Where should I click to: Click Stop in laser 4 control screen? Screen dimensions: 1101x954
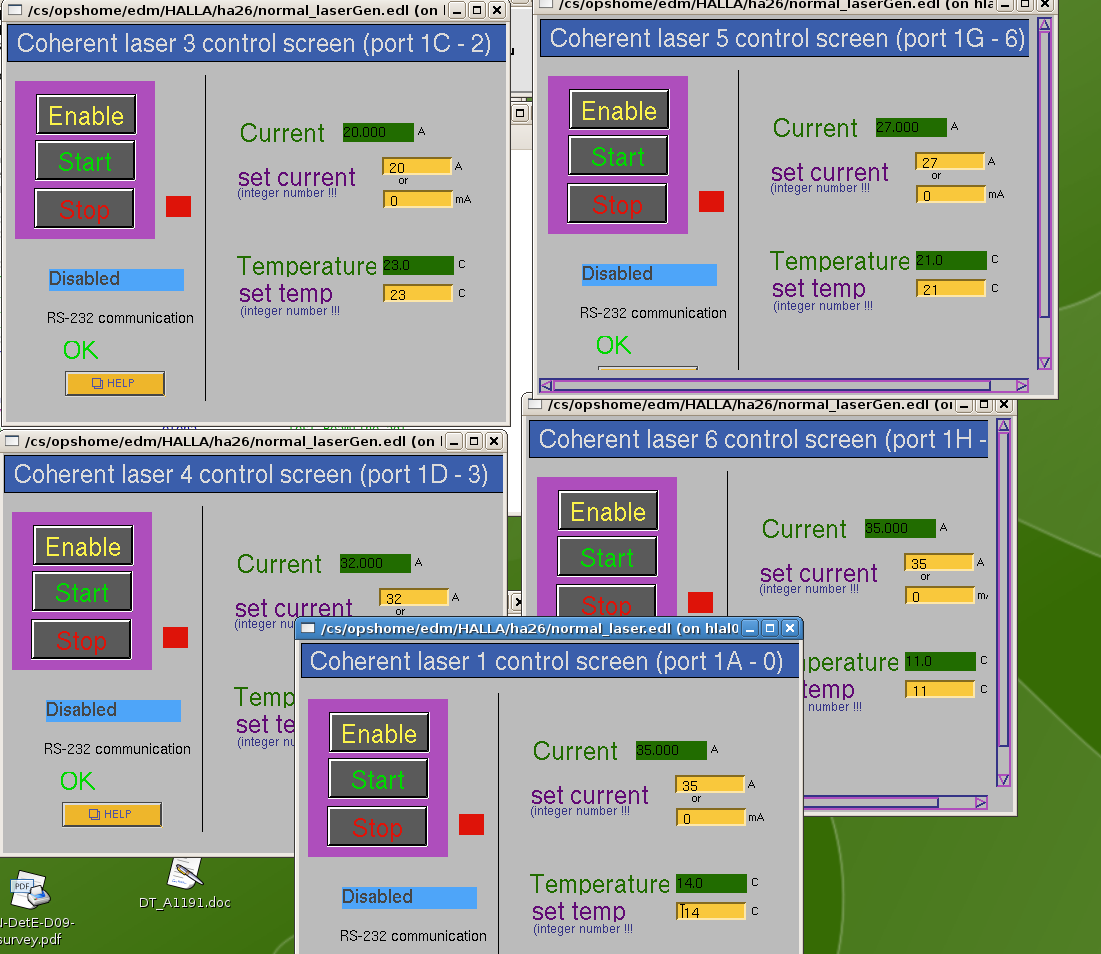(81, 640)
